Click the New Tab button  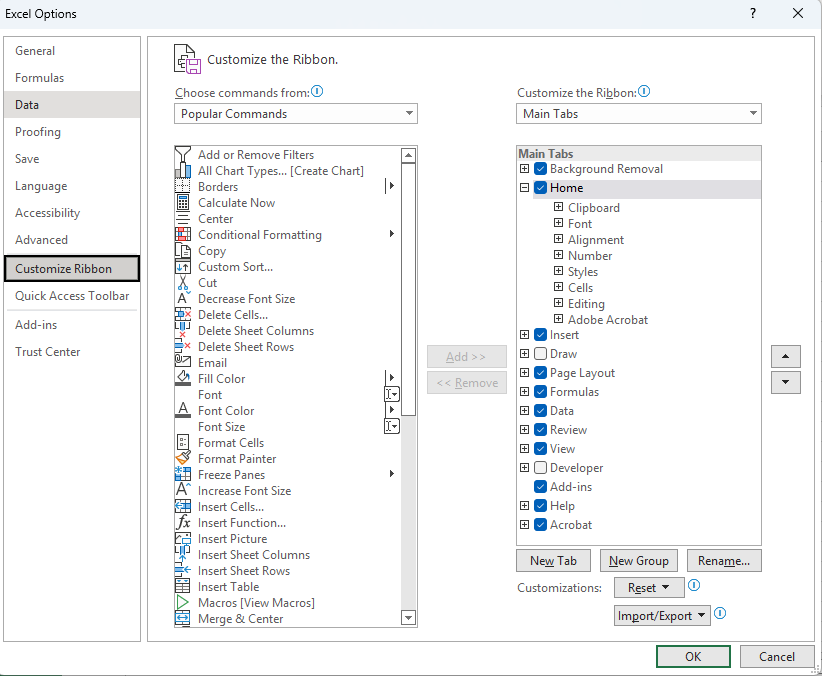click(553, 561)
